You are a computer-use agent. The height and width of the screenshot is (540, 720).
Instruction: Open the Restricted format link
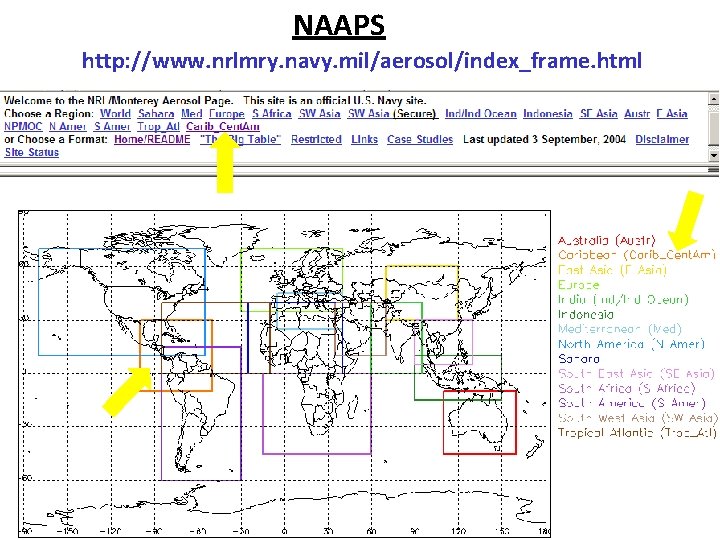pyautogui.click(x=316, y=139)
